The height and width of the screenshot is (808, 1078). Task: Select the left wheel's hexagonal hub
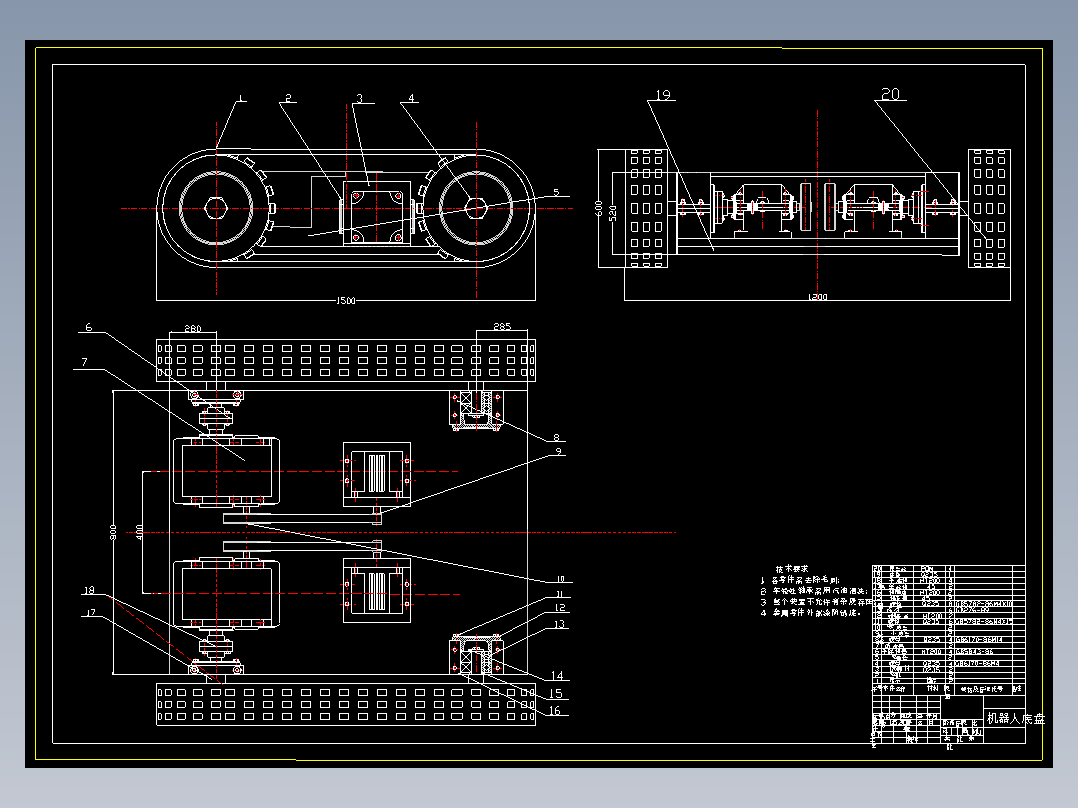coord(216,208)
